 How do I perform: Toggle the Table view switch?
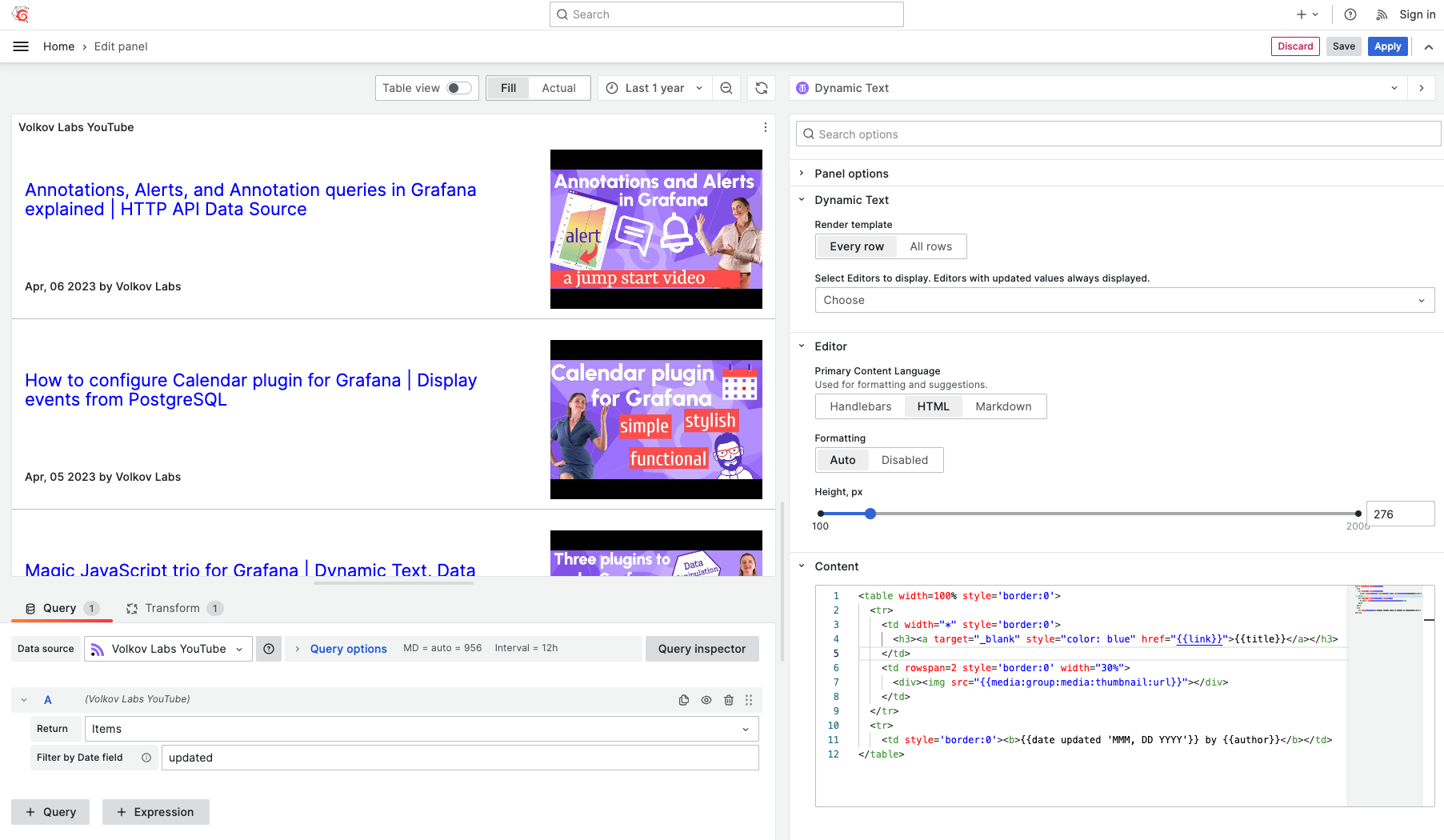pos(458,88)
